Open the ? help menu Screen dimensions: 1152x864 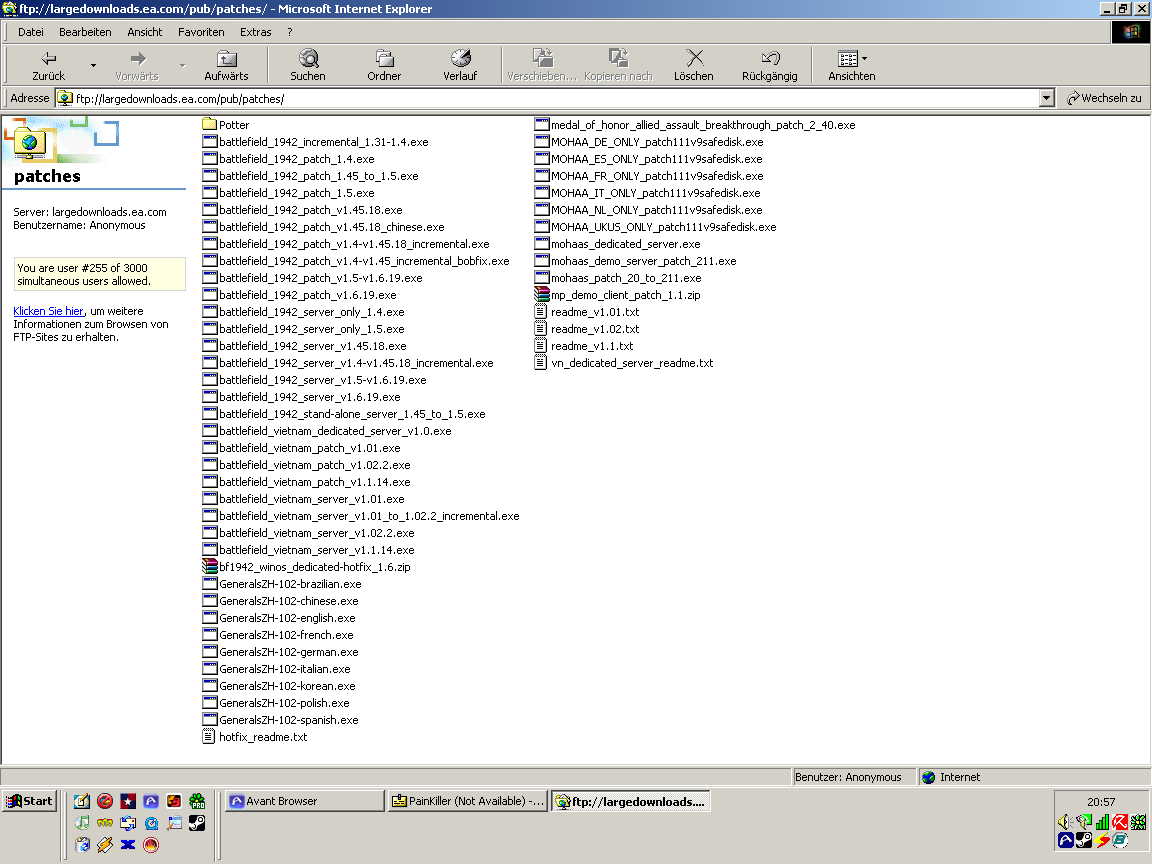click(289, 32)
